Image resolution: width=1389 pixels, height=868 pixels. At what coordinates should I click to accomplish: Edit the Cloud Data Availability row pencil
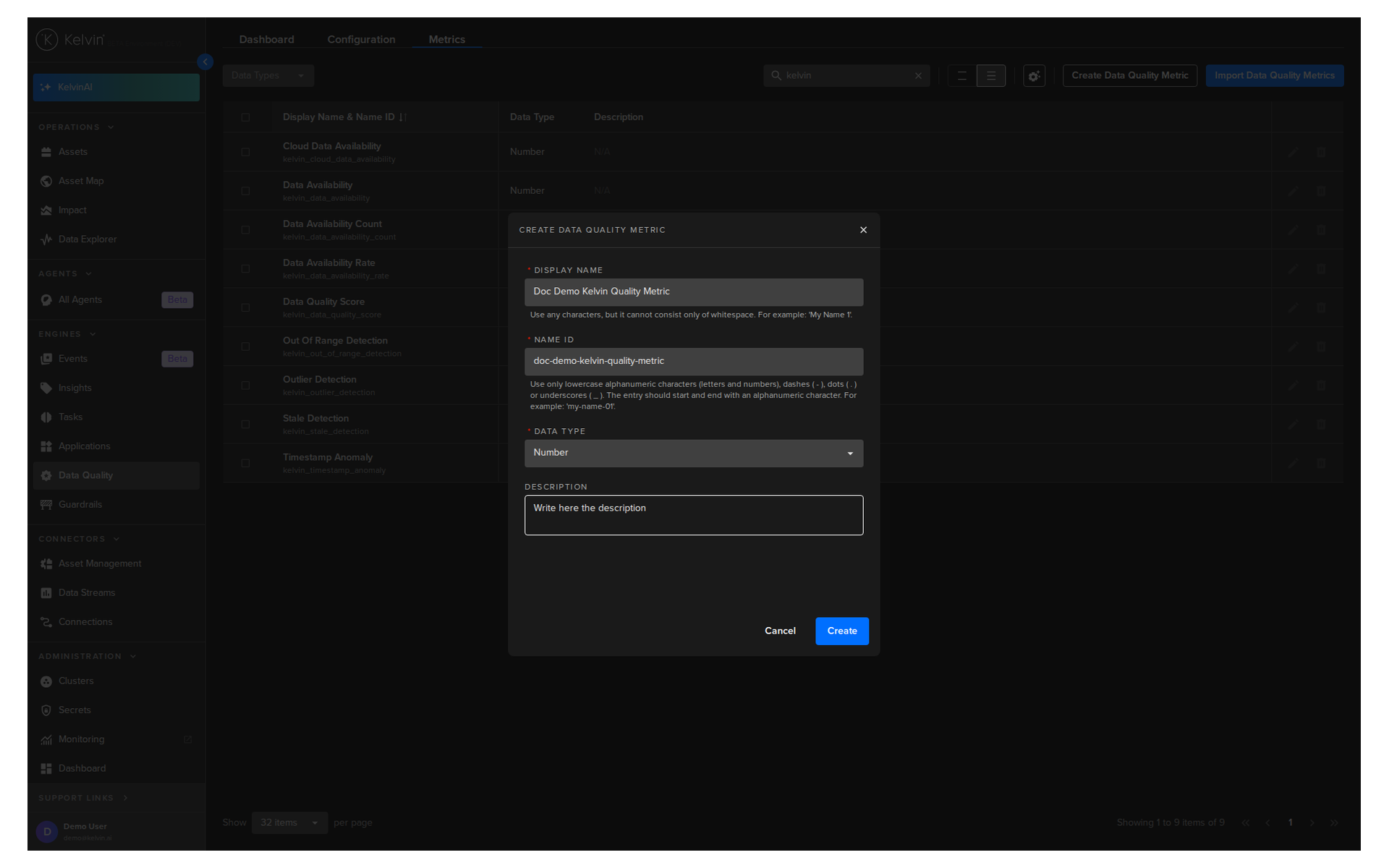pyautogui.click(x=1293, y=152)
